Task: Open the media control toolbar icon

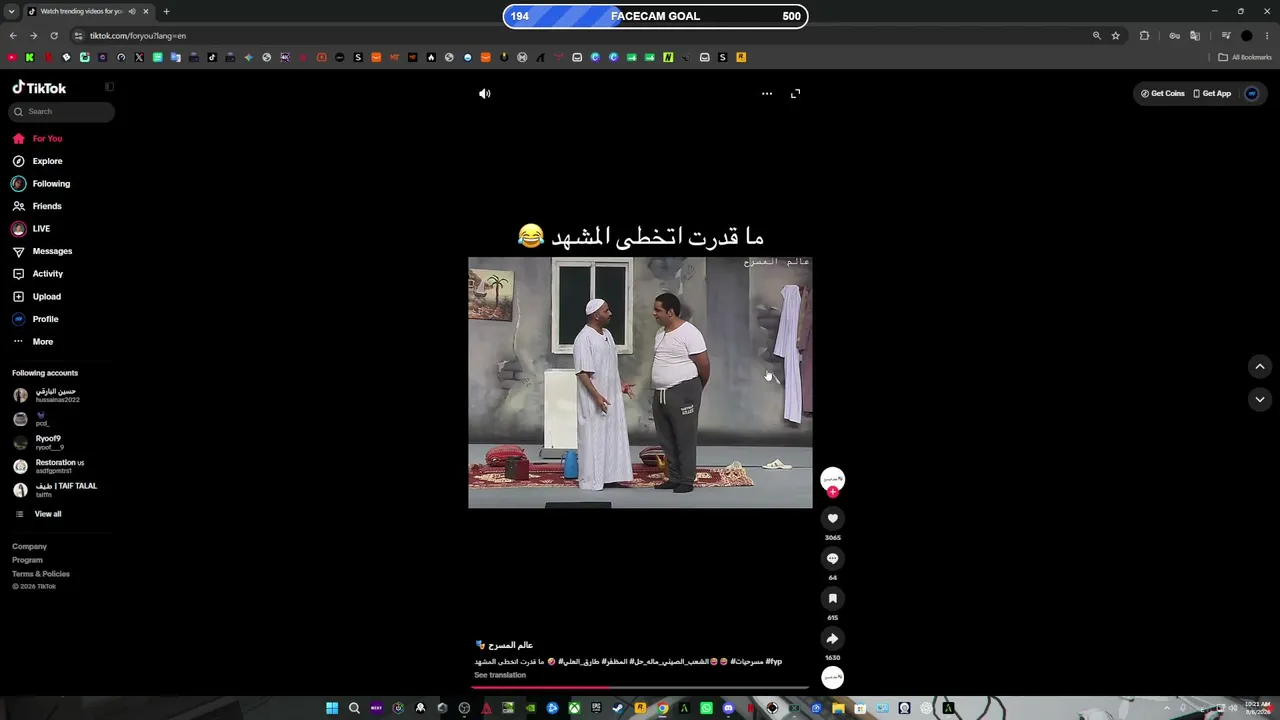Action: (1226, 36)
